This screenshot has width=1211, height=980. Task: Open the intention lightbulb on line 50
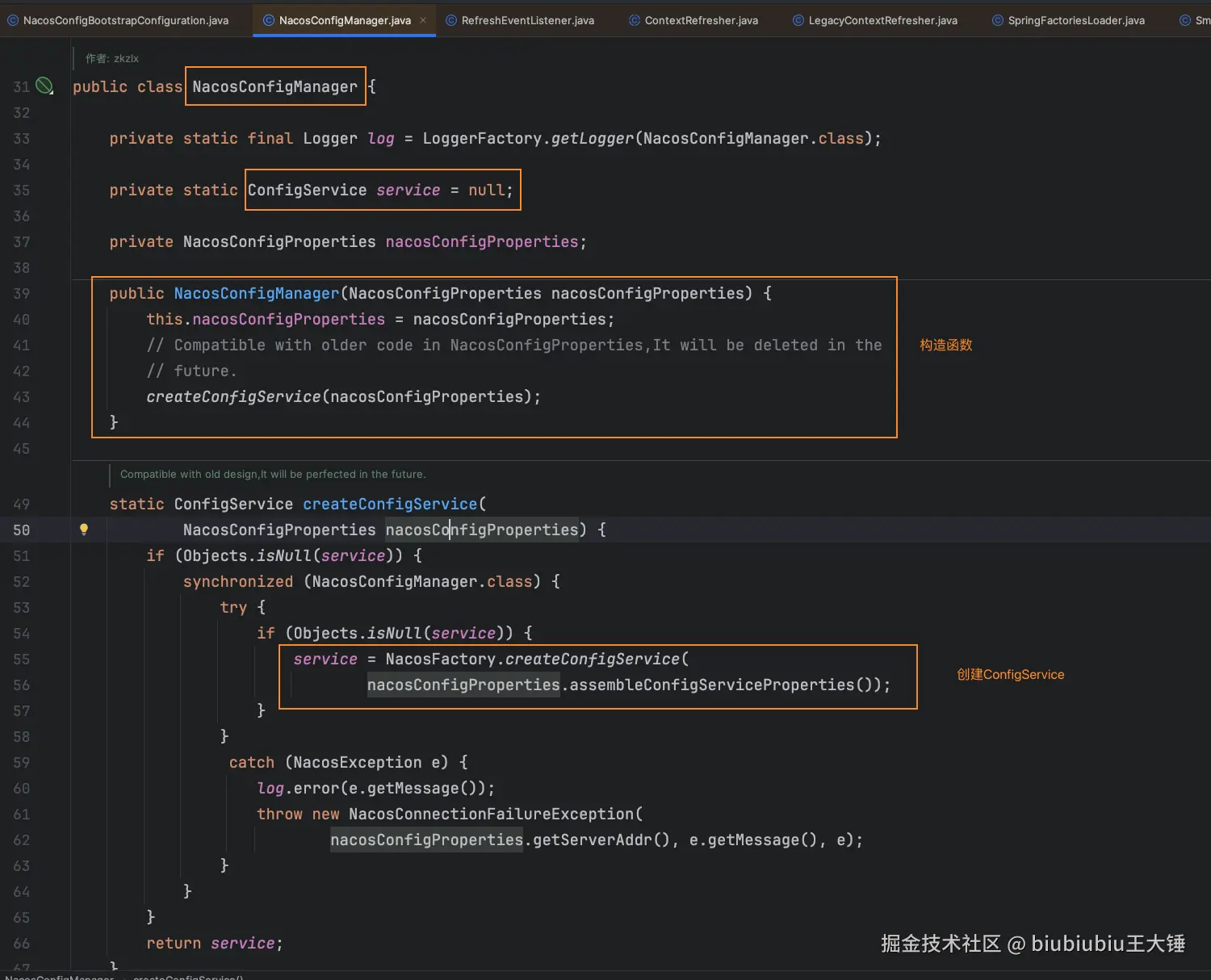83,530
